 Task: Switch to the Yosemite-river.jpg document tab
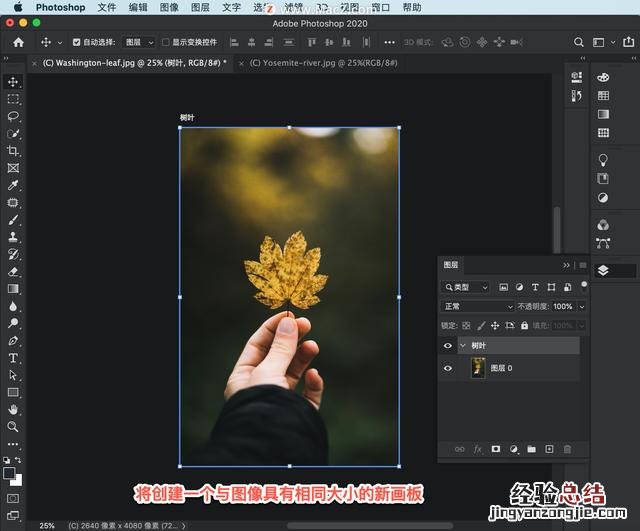point(324,62)
